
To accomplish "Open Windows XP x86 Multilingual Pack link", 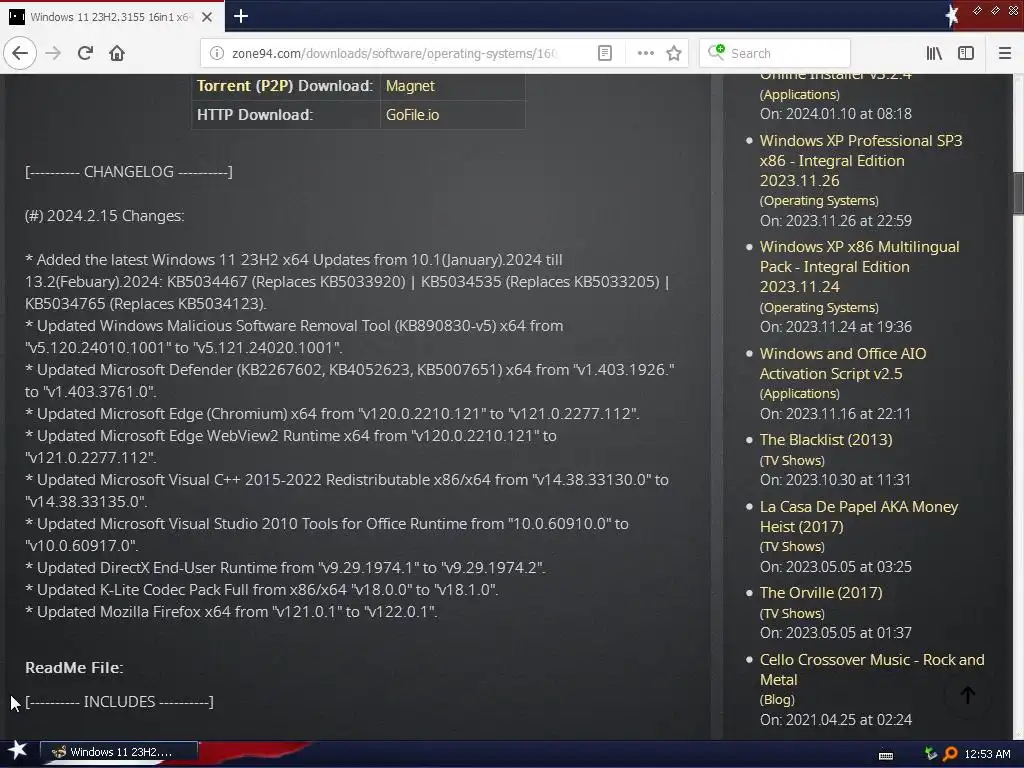I will click(859, 266).
